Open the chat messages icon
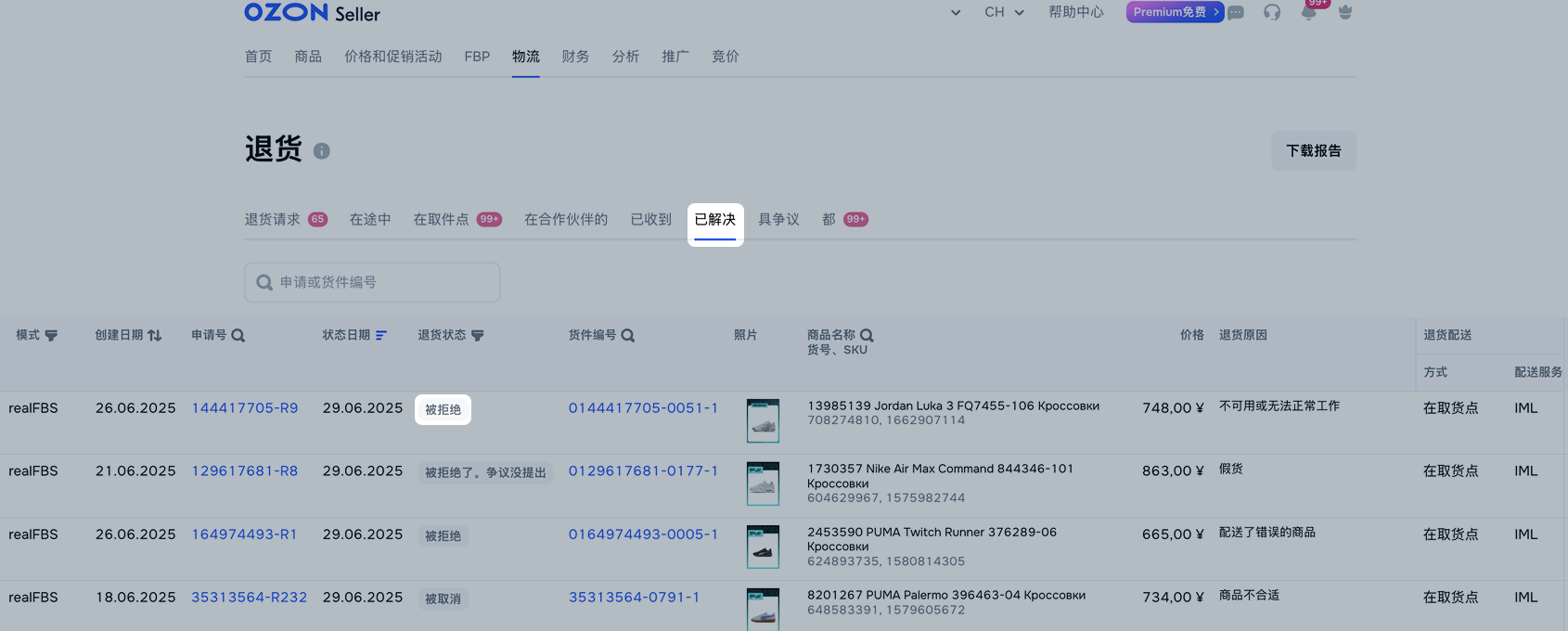This screenshot has width=1568, height=631. (x=1236, y=13)
